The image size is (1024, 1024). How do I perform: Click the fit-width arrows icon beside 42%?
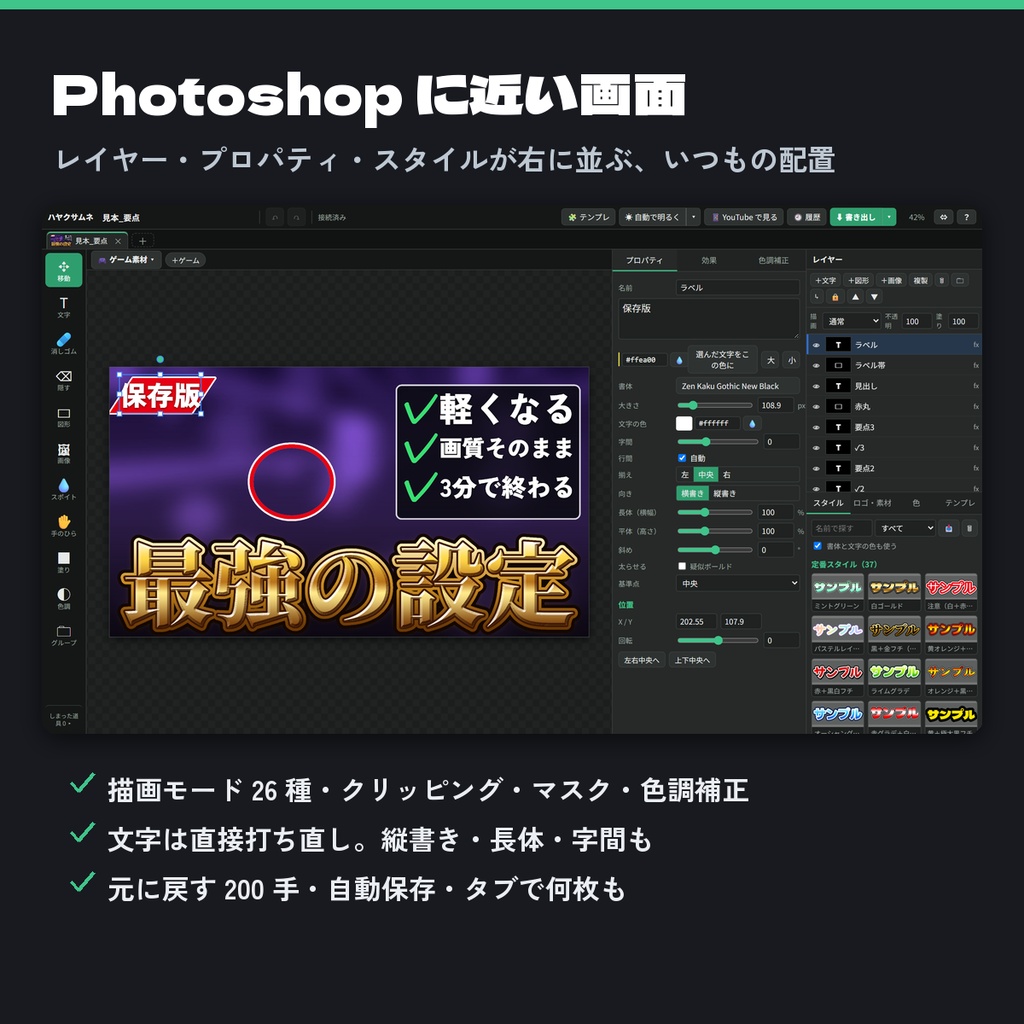(x=944, y=217)
